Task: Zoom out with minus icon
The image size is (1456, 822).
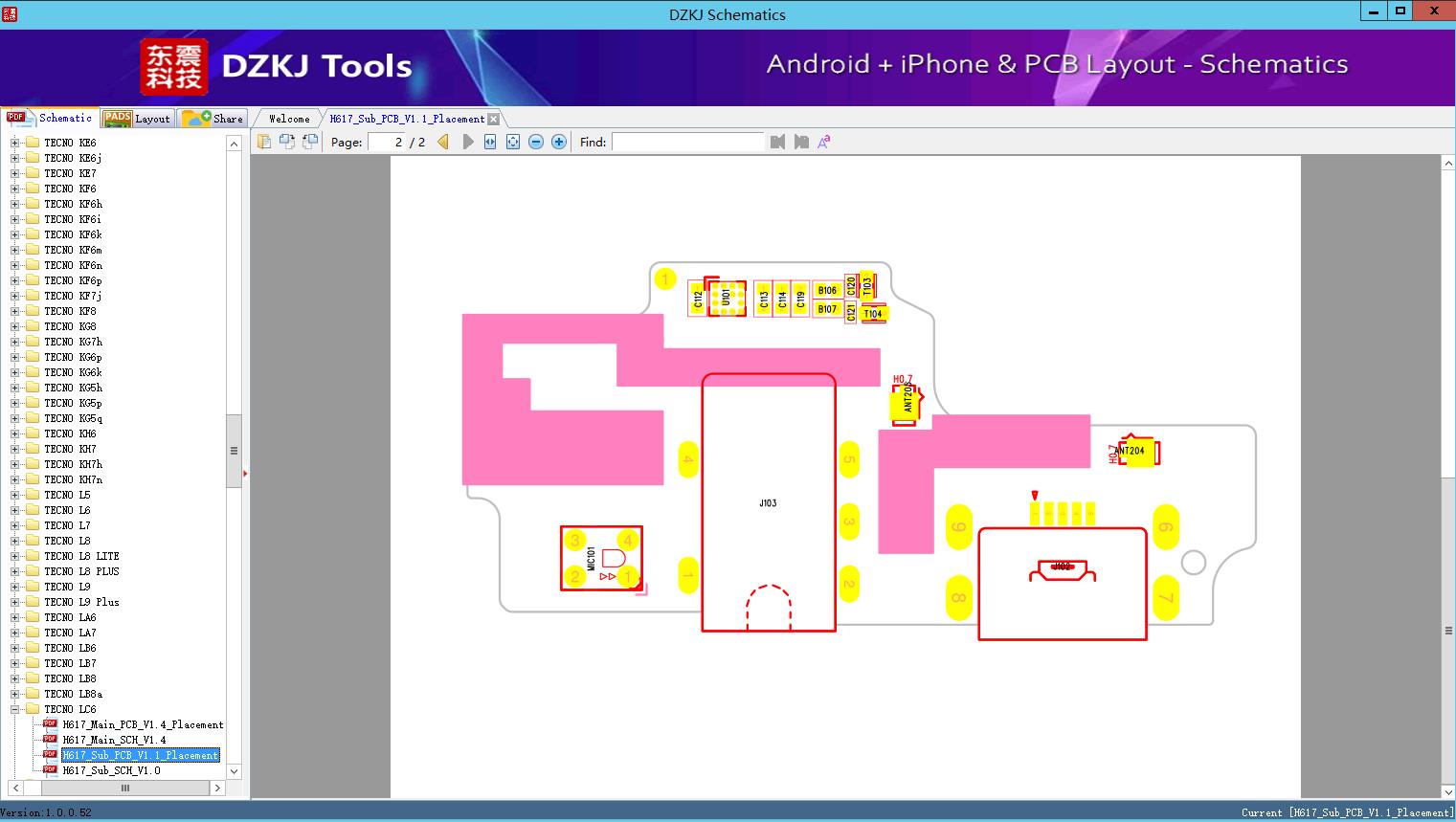Action: point(536,142)
